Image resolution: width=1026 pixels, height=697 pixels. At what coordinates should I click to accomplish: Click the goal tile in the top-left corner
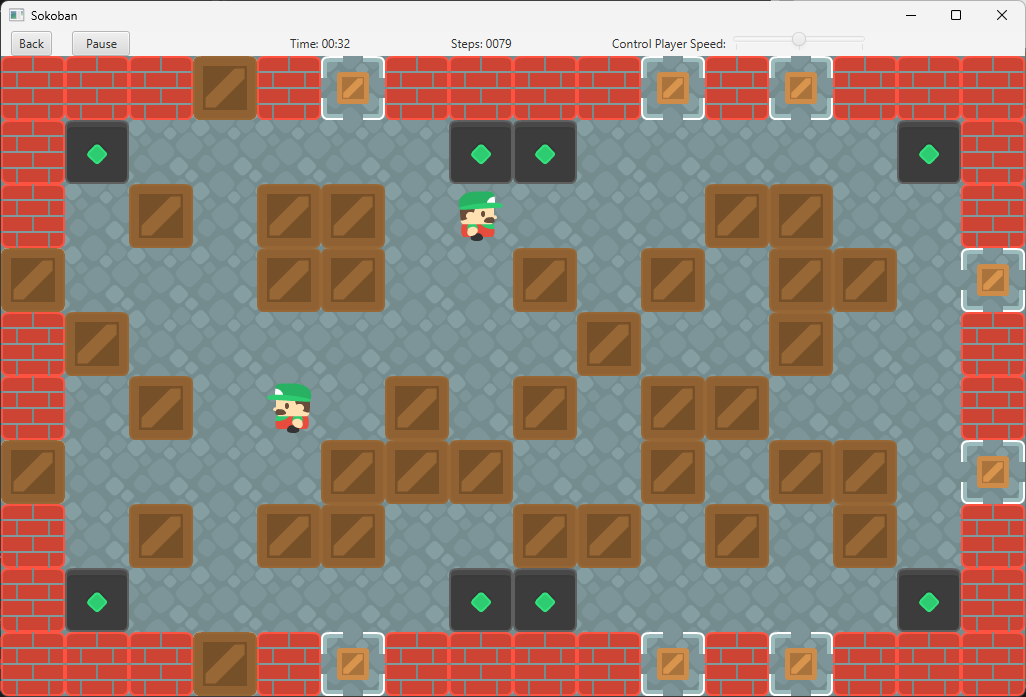(x=97, y=152)
